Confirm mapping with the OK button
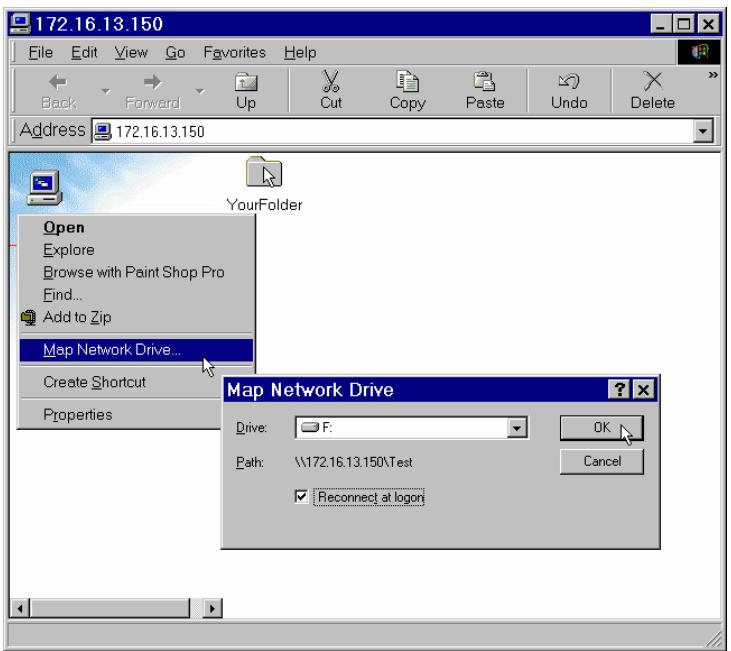Screen dimensions: 731x651 click(x=601, y=428)
